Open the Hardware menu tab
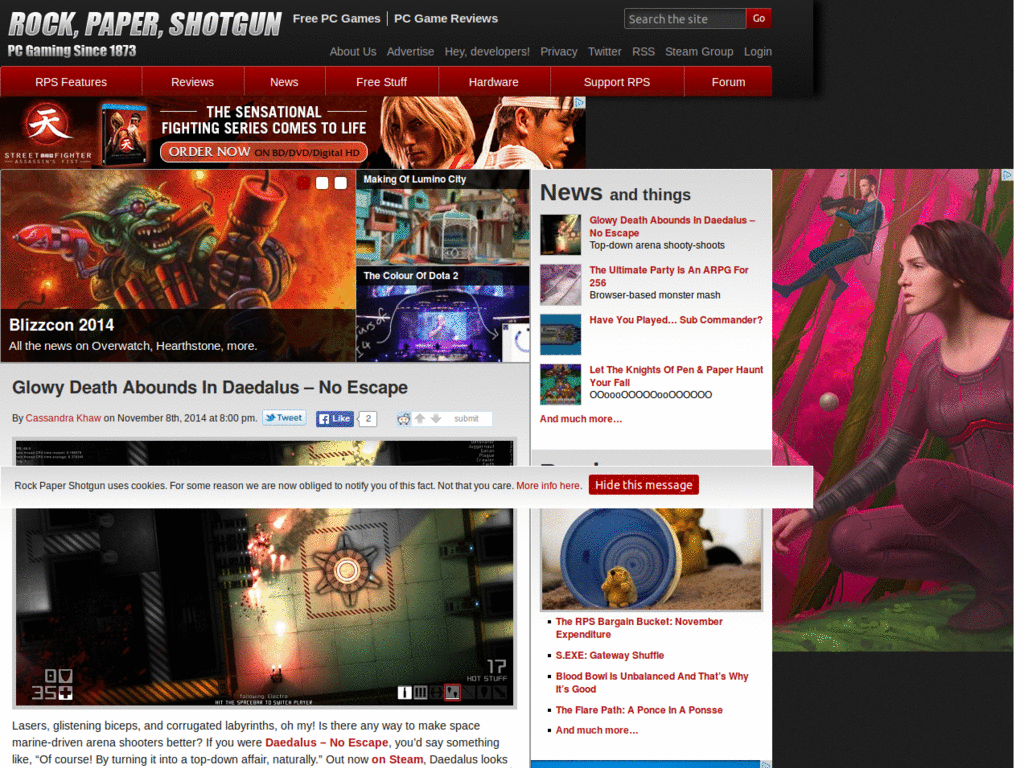The width and height of the screenshot is (1024, 768). [494, 82]
